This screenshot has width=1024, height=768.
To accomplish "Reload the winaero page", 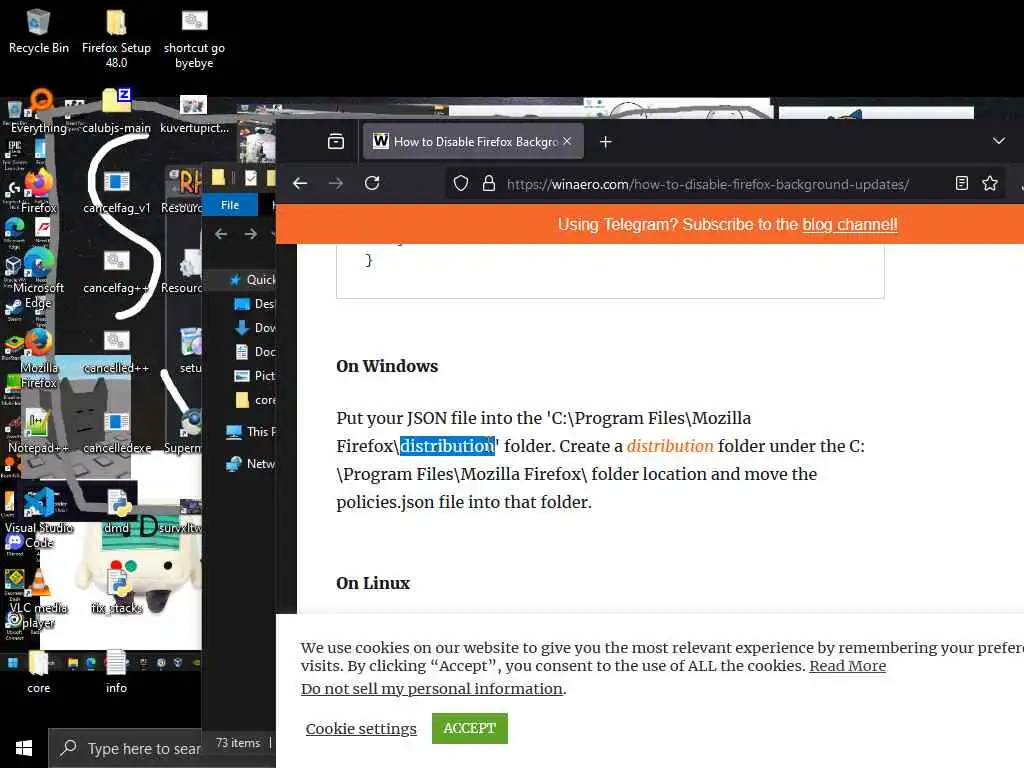I will [372, 184].
